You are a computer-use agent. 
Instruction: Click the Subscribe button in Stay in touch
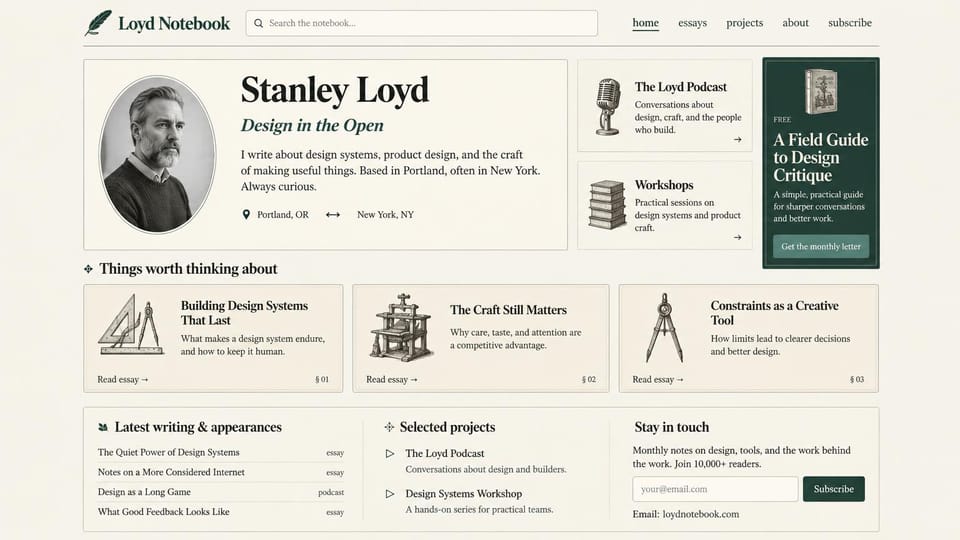click(833, 489)
